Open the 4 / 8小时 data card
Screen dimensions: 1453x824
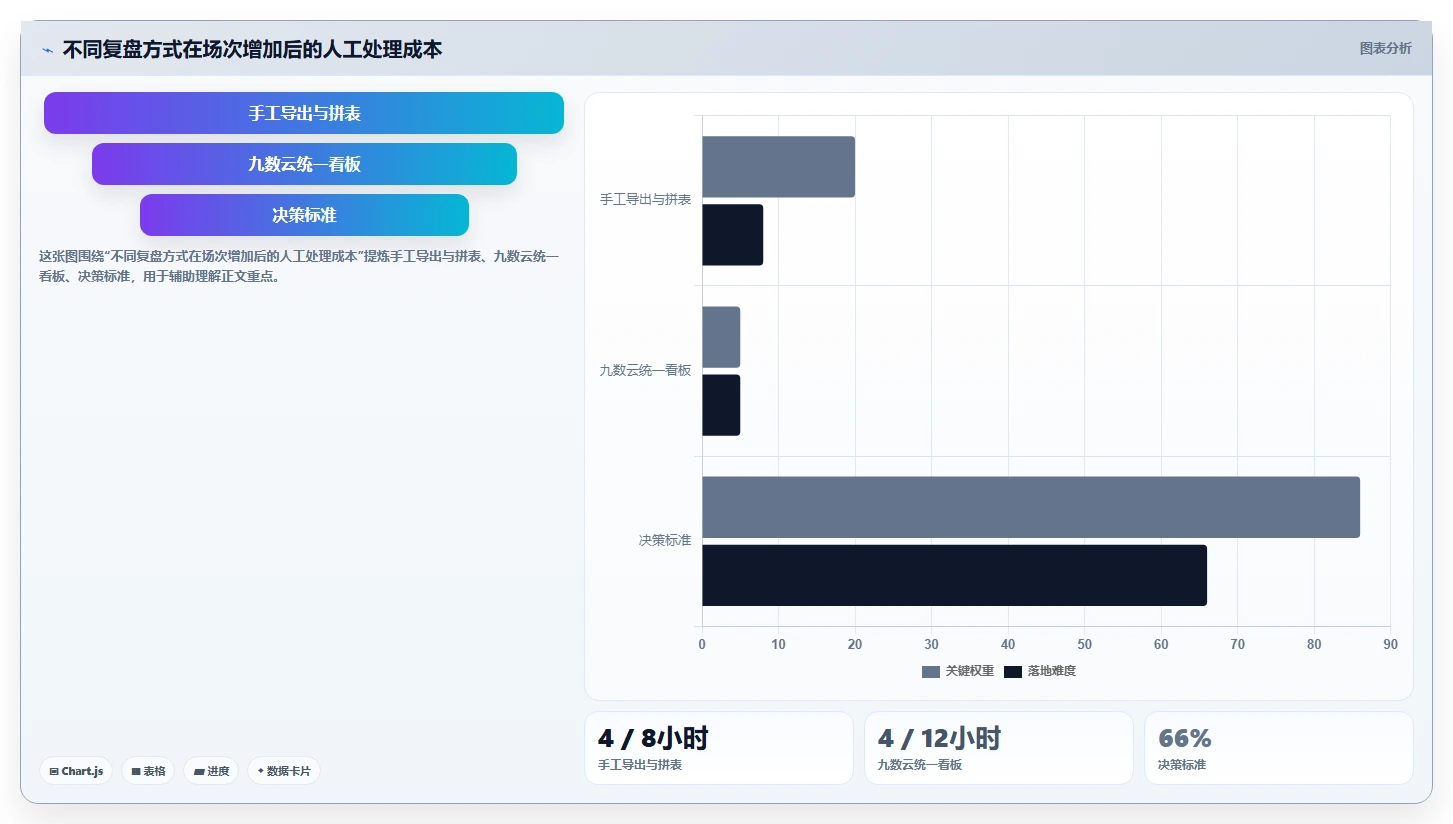click(x=719, y=748)
